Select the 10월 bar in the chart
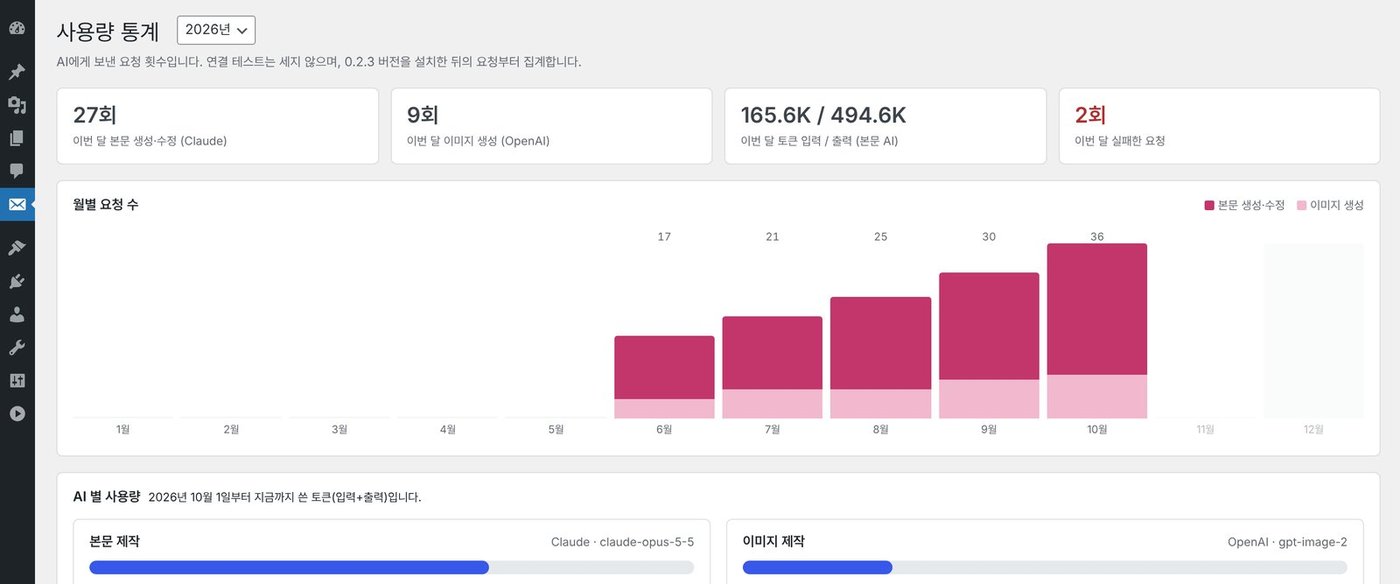 click(1097, 331)
